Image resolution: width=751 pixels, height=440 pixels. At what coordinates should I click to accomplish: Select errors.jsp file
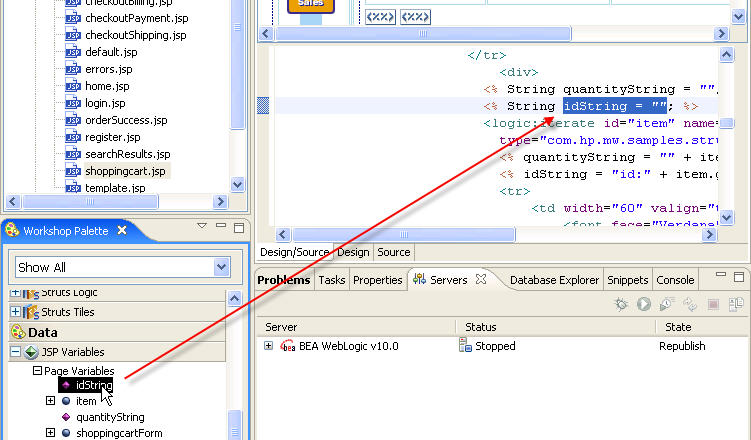point(109,69)
